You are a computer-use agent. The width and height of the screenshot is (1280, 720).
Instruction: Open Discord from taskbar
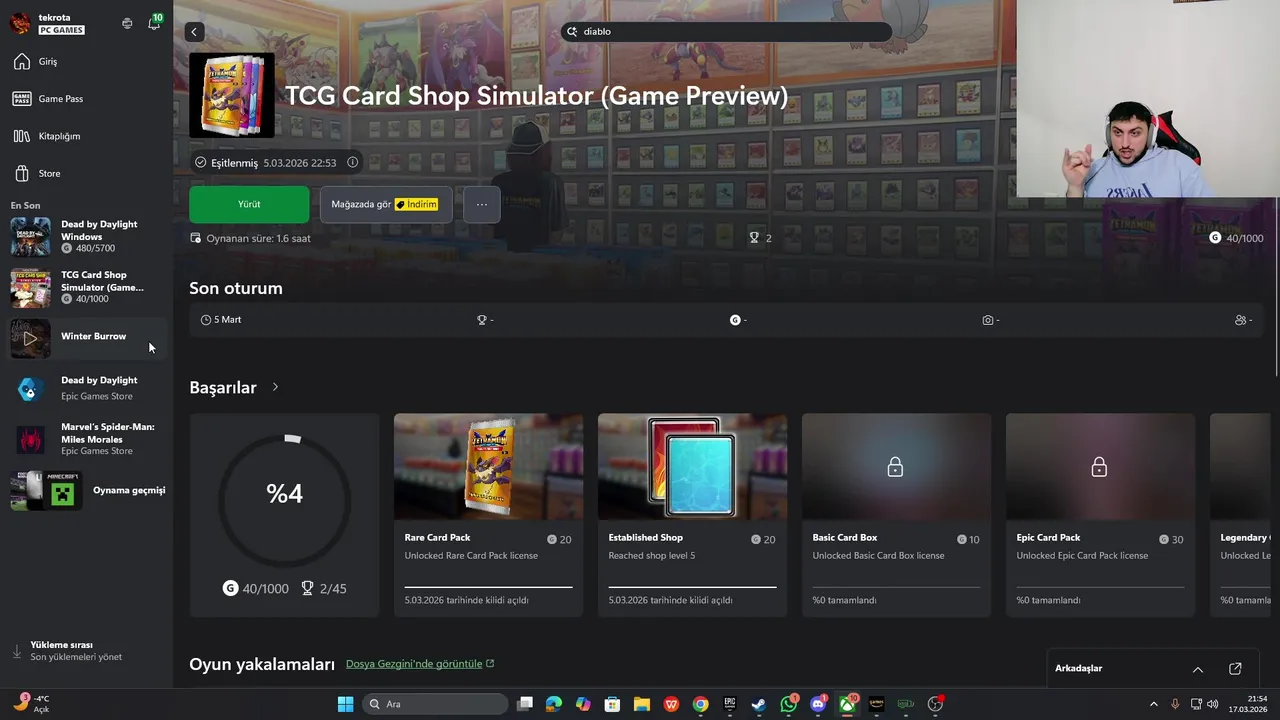(x=818, y=704)
